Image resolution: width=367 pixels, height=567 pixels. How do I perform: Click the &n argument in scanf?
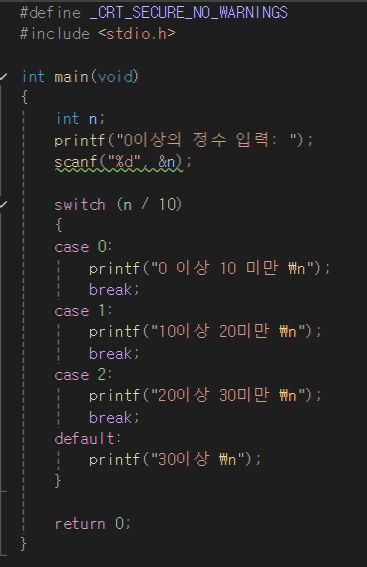click(x=166, y=162)
